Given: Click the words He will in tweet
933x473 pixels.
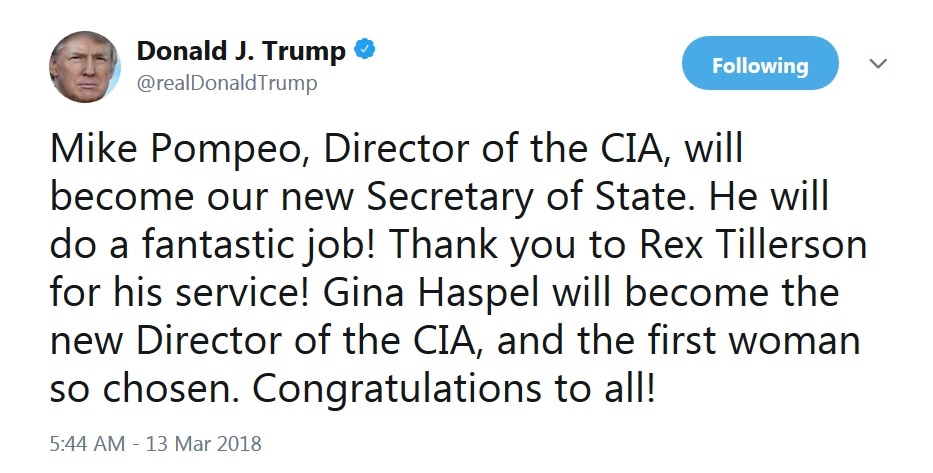Looking at the screenshot, I should 768,197.
